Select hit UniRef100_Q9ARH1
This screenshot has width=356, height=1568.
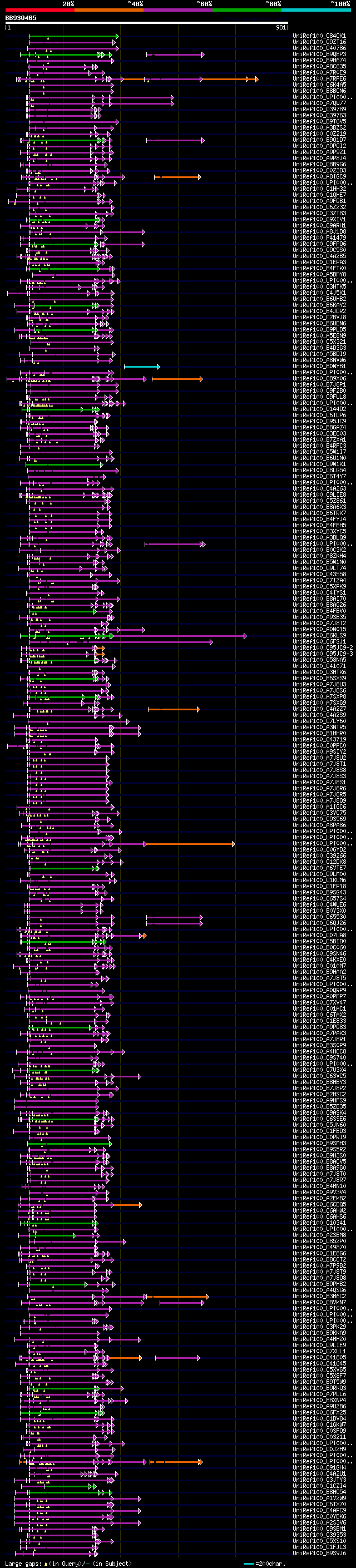[319, 225]
